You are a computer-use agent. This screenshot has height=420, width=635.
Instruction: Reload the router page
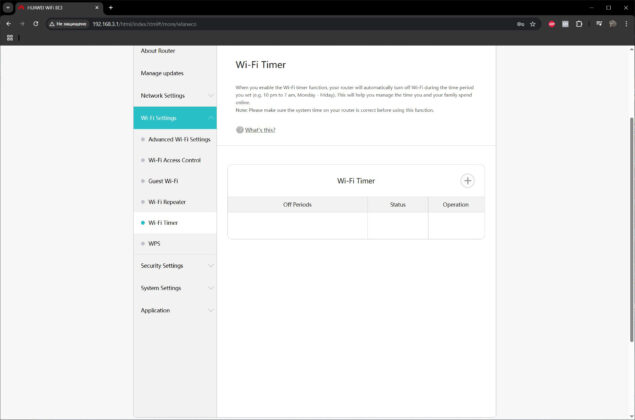[36, 24]
